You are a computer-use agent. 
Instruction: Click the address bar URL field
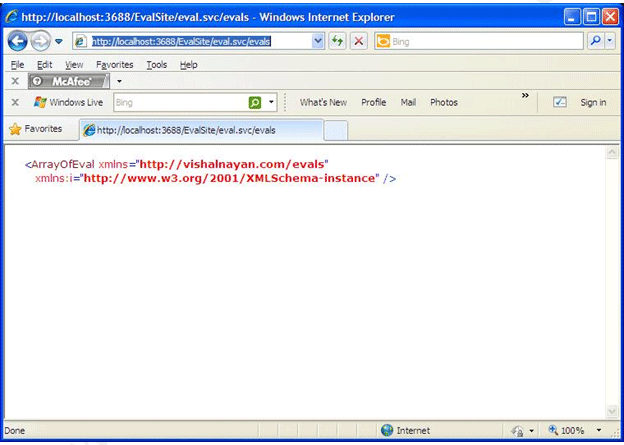point(198,41)
